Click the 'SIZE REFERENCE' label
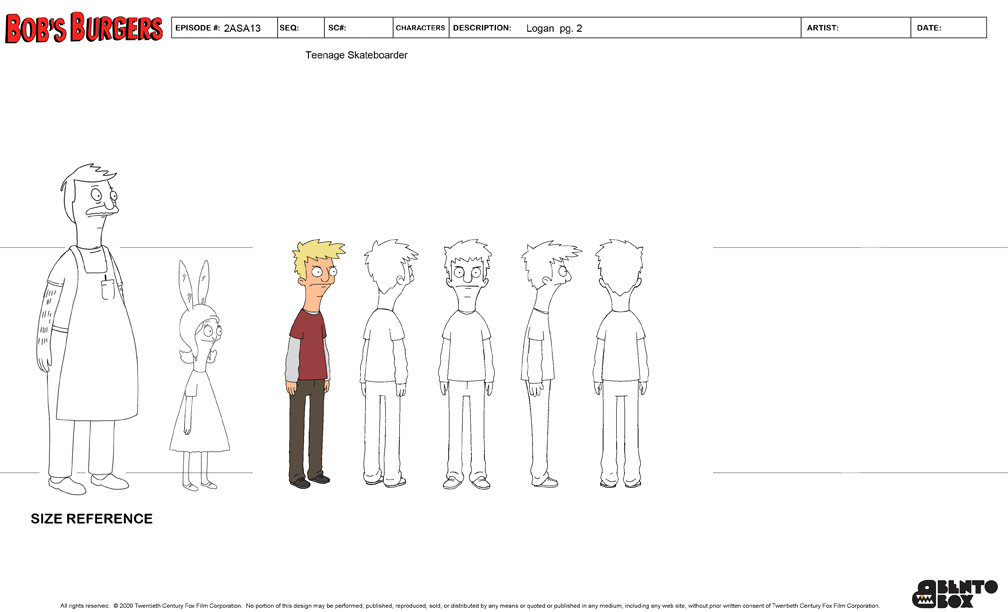The height and width of the screenshot is (612, 1008). (x=92, y=519)
